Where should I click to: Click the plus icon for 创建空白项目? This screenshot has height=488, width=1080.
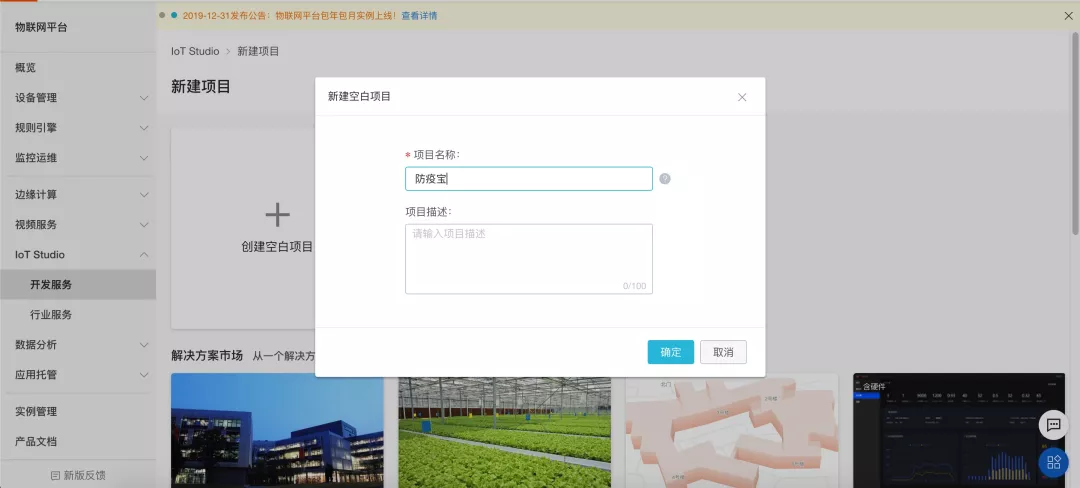tap(278, 215)
